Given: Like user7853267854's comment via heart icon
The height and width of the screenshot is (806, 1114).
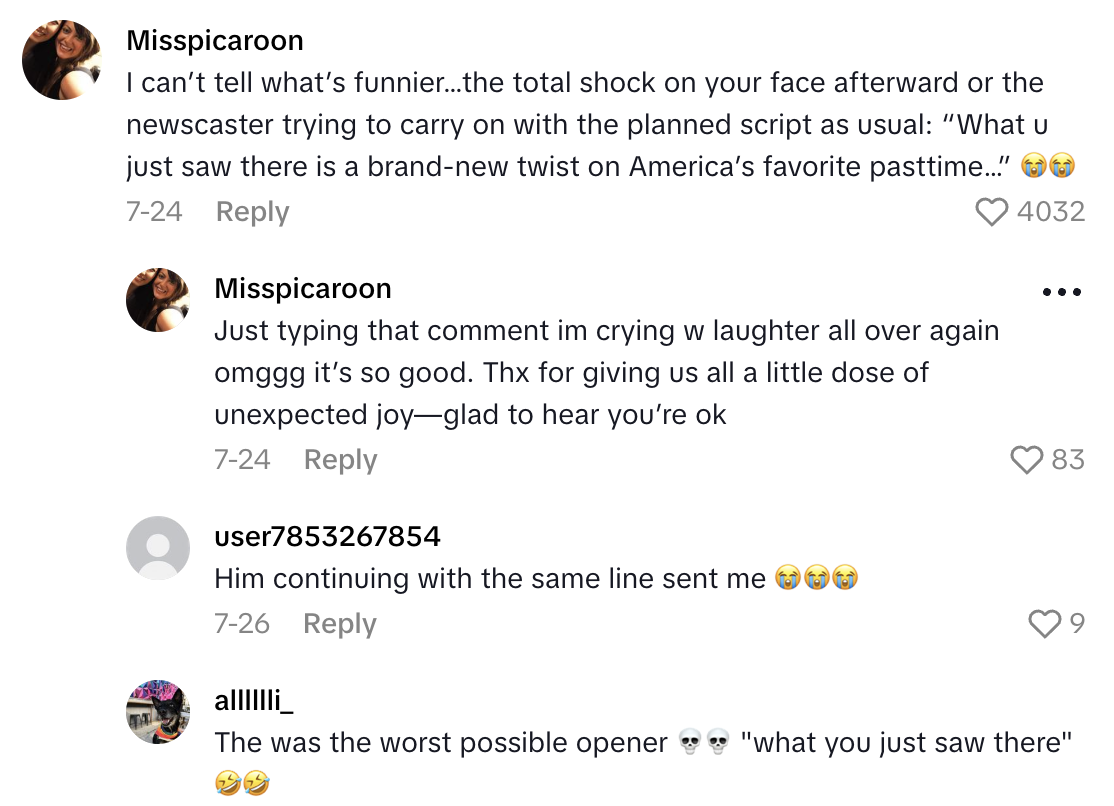Looking at the screenshot, I should pyautogui.click(x=1044, y=623).
